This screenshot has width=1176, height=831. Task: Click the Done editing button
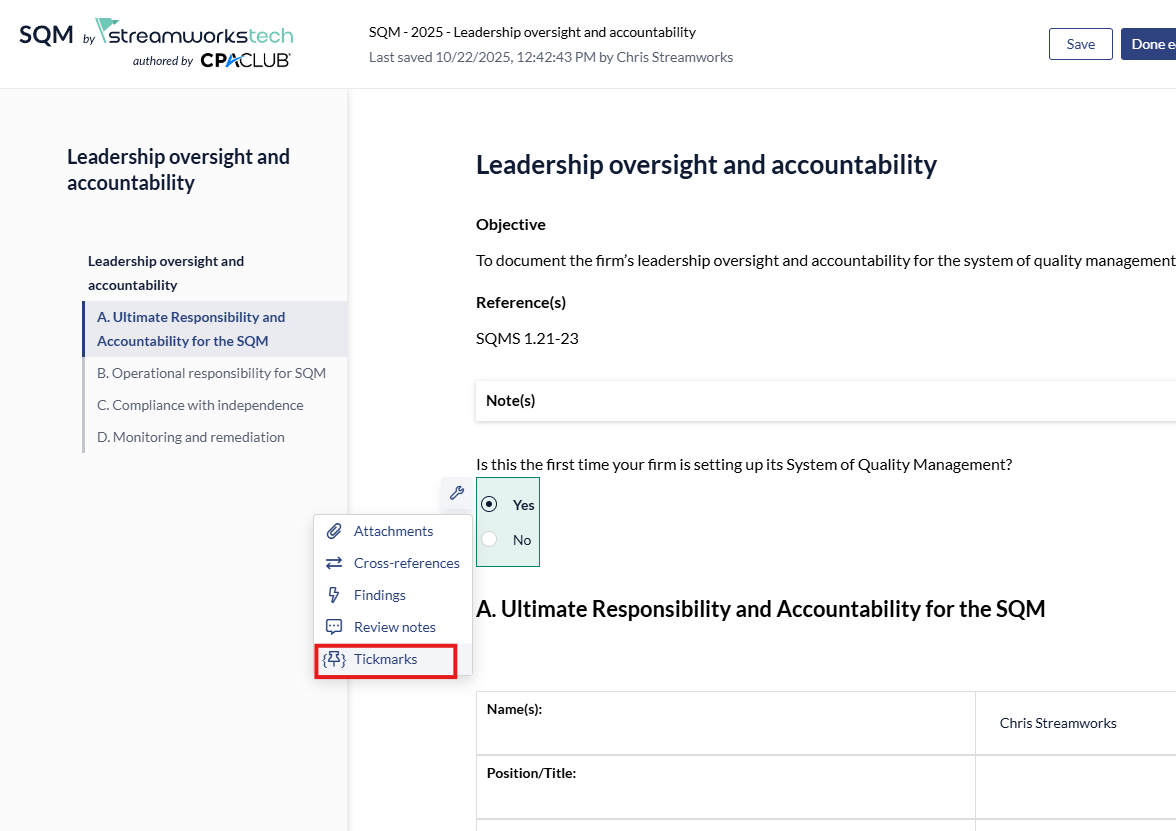point(1148,44)
